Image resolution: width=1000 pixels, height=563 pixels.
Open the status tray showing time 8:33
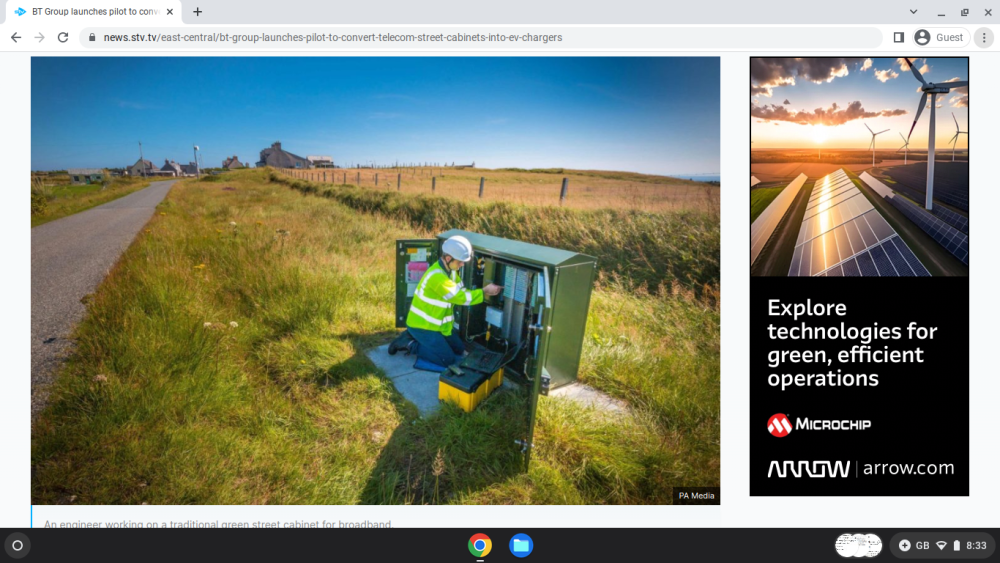[943, 545]
